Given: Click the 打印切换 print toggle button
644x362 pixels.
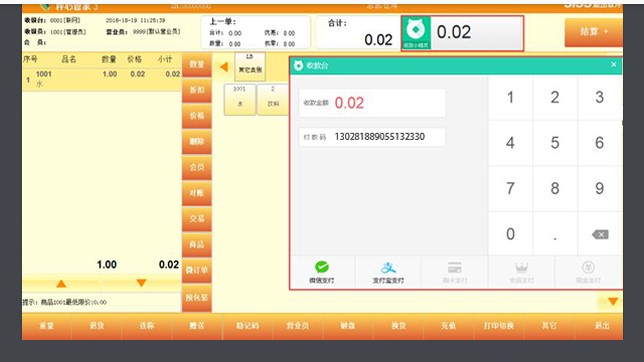Looking at the screenshot, I should coord(499,326).
